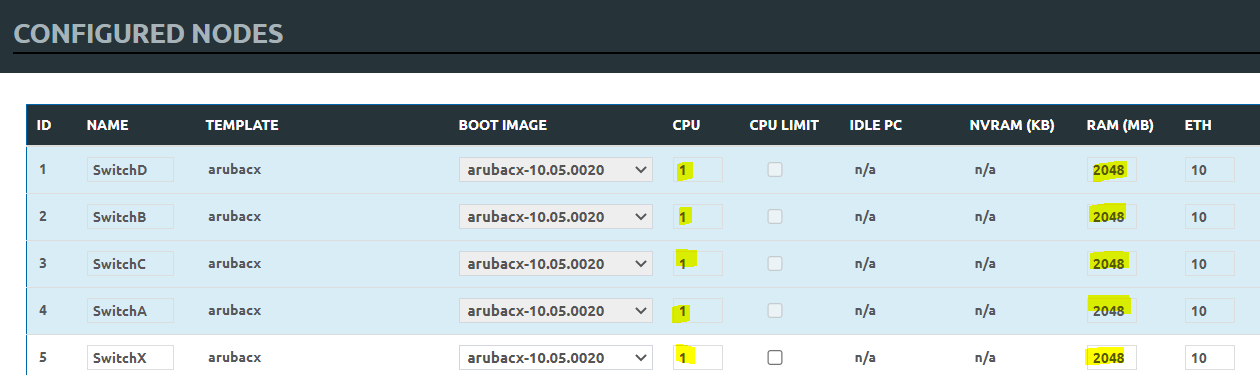The image size is (1260, 375).
Task: Click the CONFIGURED NODES title
Action: click(148, 34)
